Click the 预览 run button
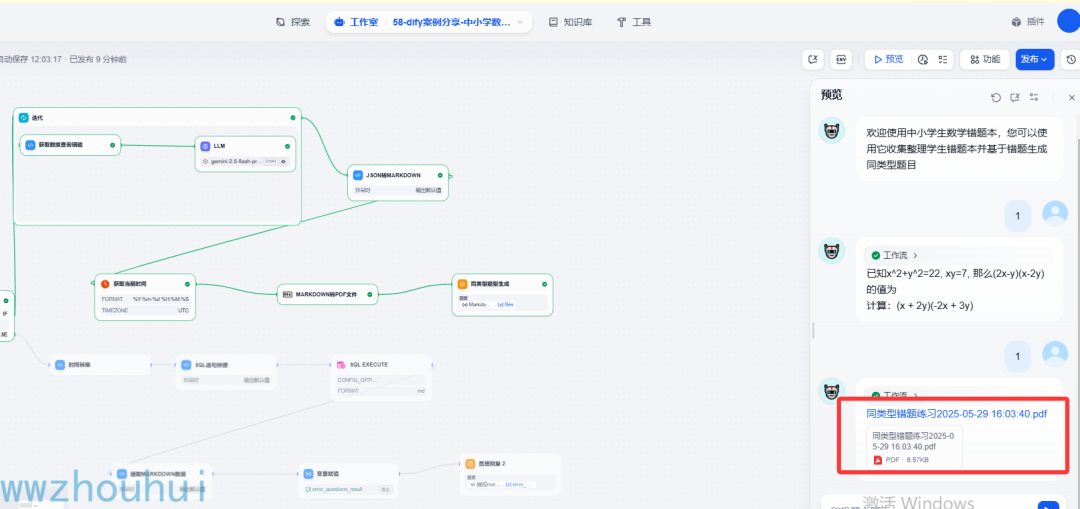Image resolution: width=1080 pixels, height=509 pixels. coord(889,59)
